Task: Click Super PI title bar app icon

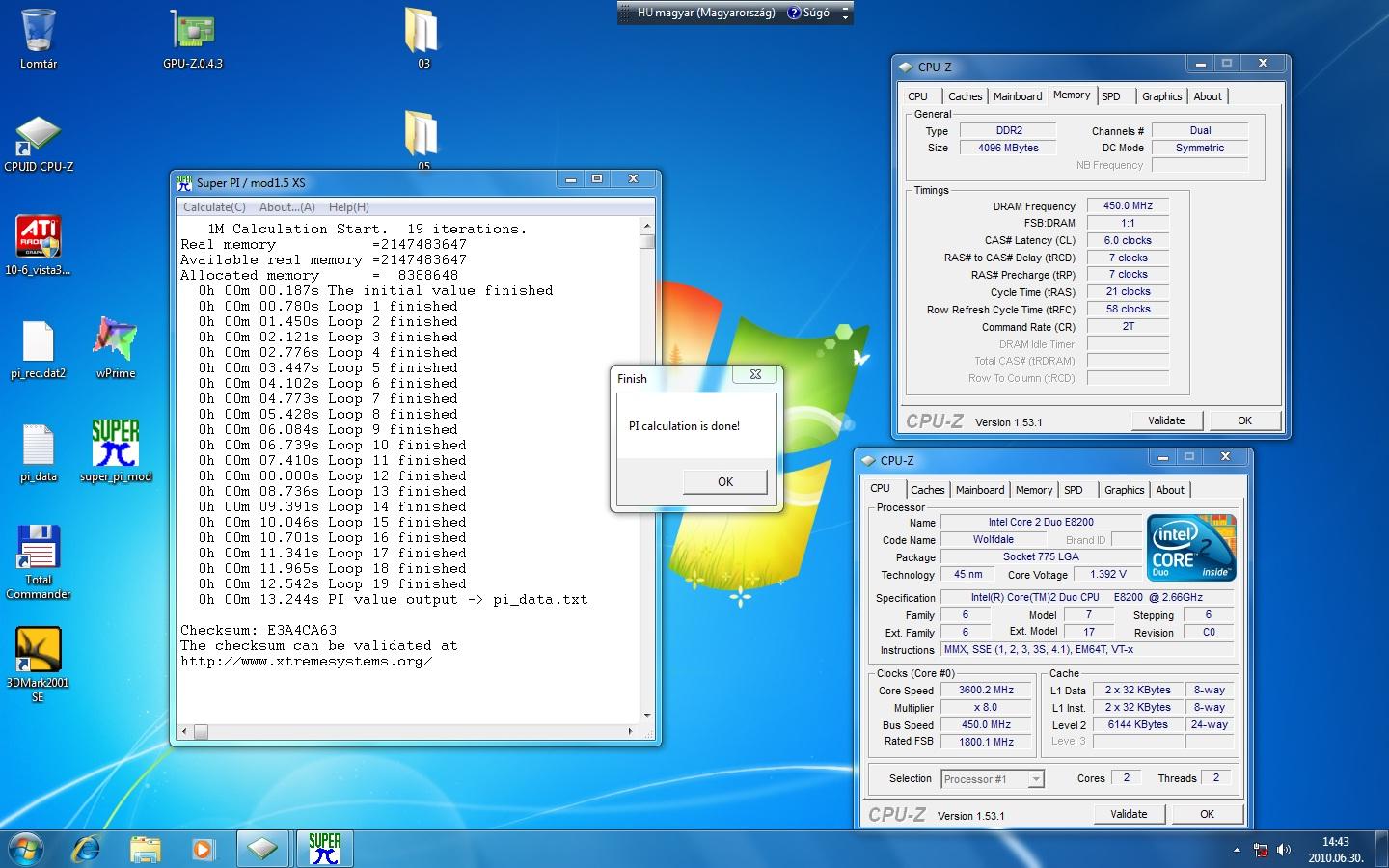Action: [184, 181]
